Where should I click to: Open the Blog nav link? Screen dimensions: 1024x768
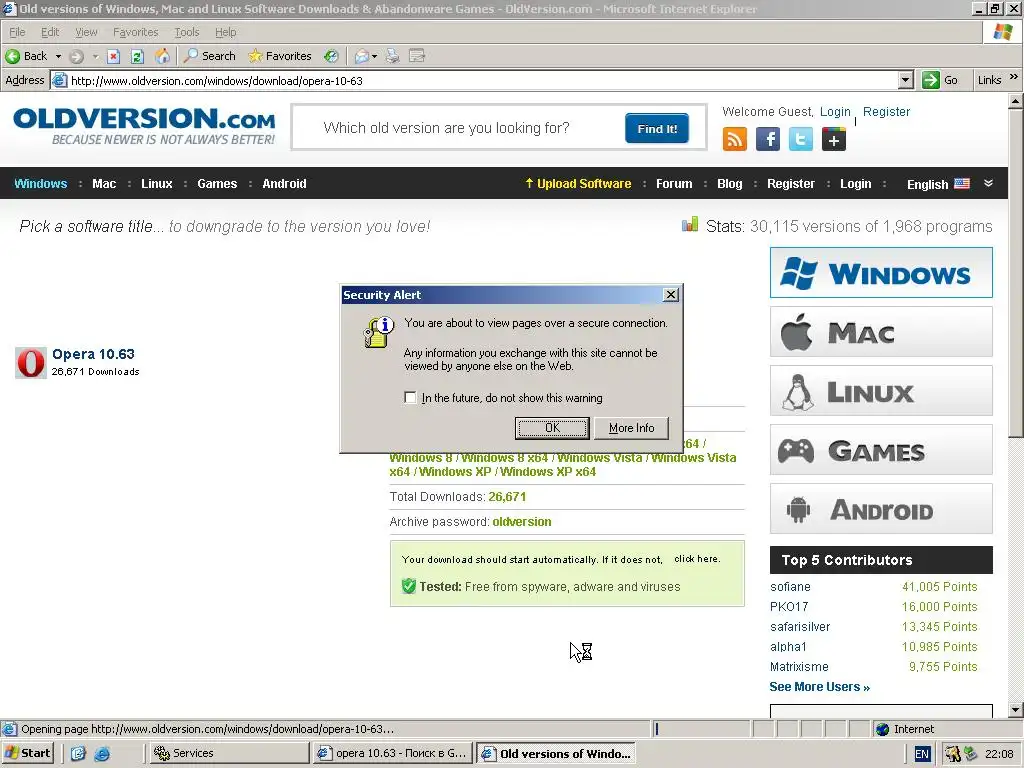[729, 184]
